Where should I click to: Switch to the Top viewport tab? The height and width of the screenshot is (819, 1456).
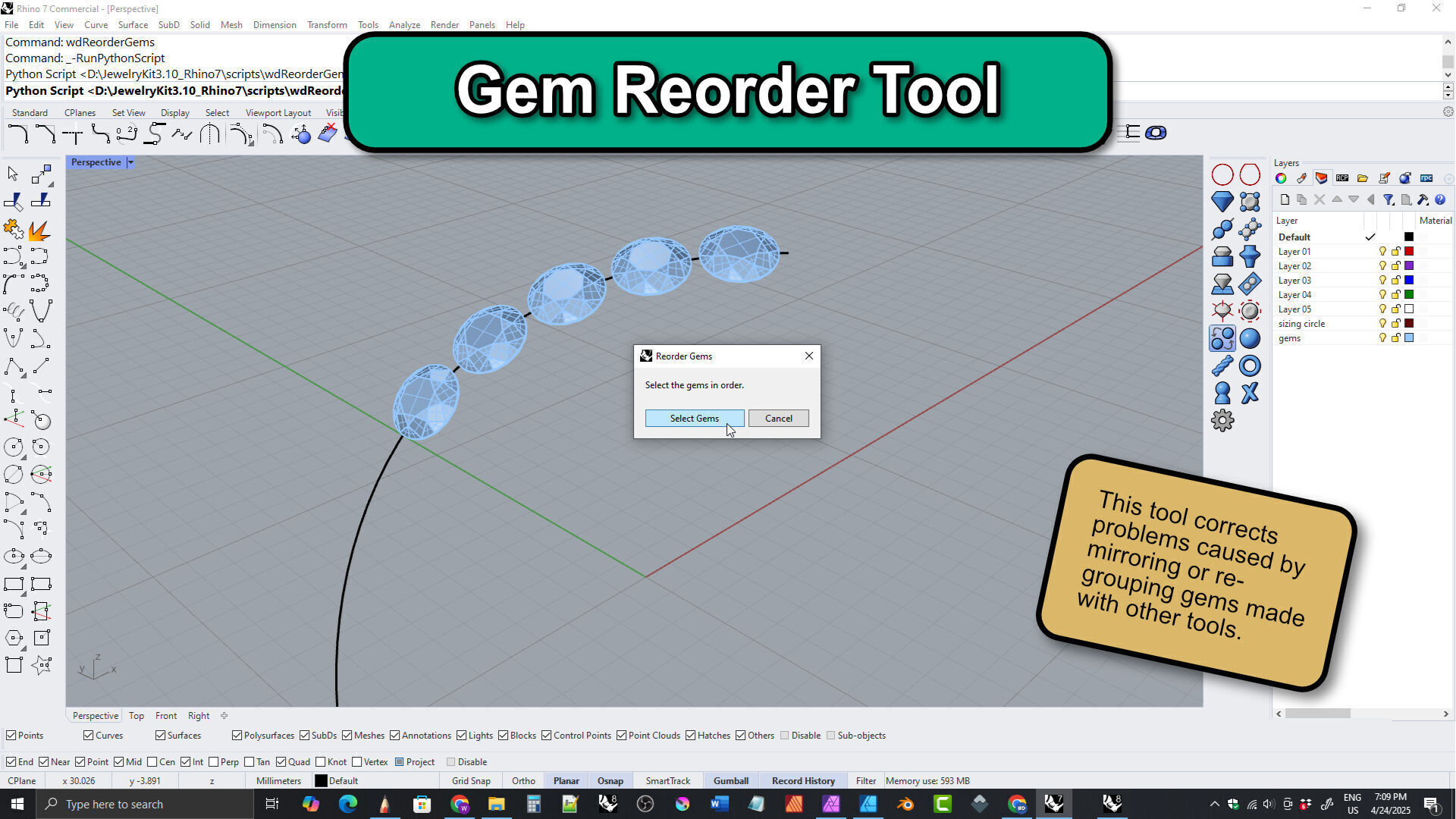tap(136, 715)
